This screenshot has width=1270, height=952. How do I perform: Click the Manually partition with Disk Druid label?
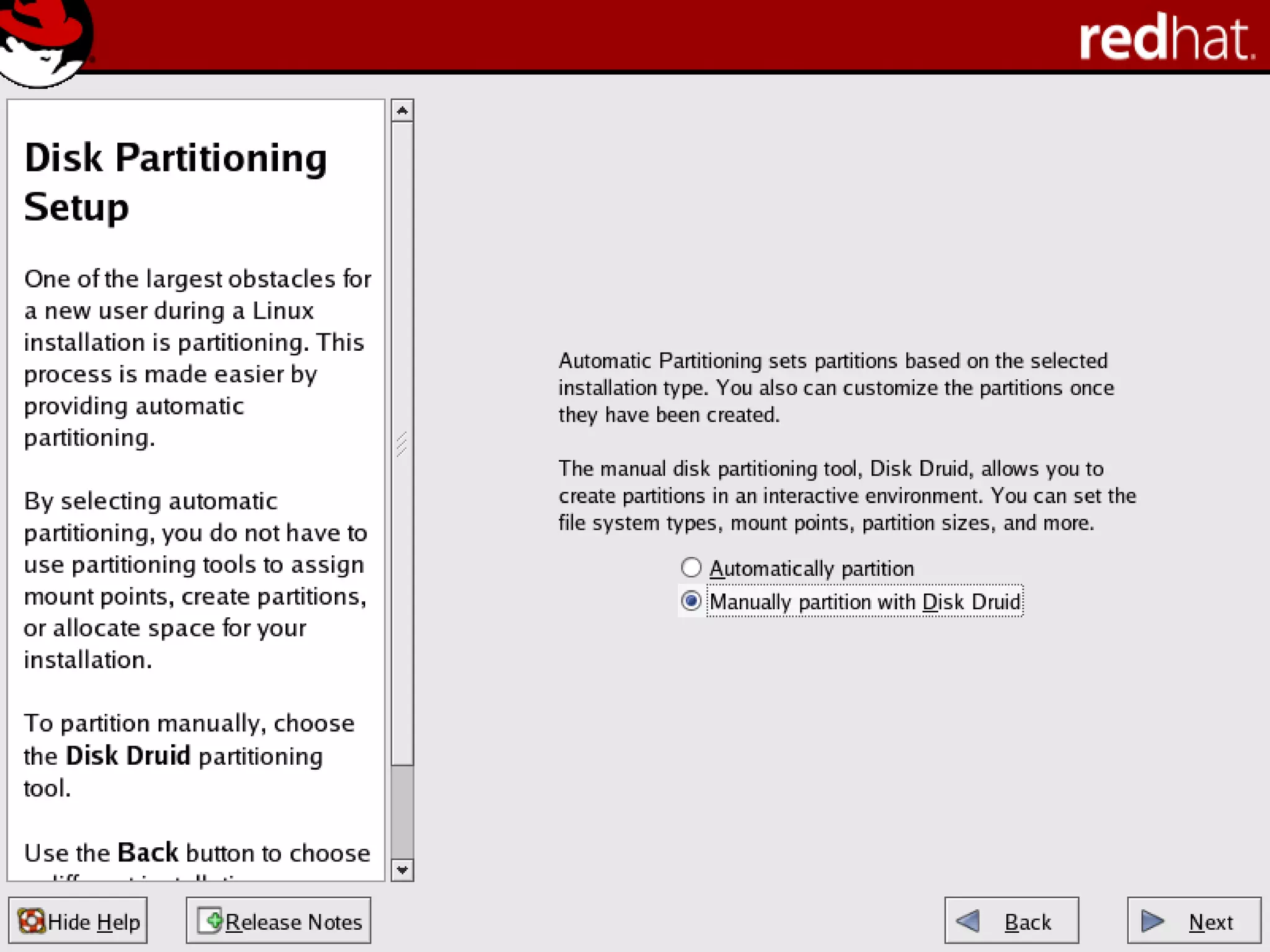point(864,602)
